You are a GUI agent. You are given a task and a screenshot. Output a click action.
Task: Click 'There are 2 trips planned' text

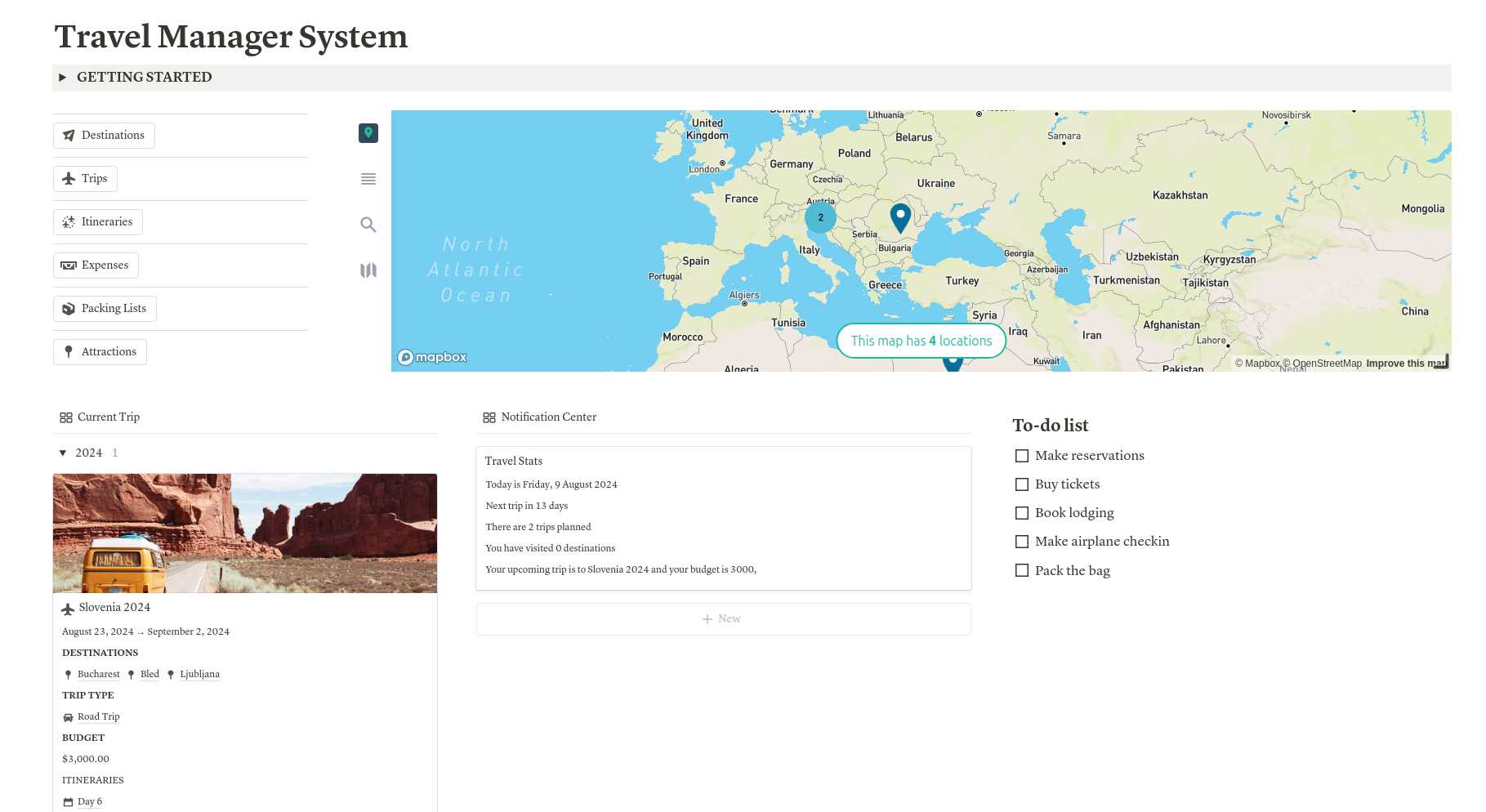(538, 528)
